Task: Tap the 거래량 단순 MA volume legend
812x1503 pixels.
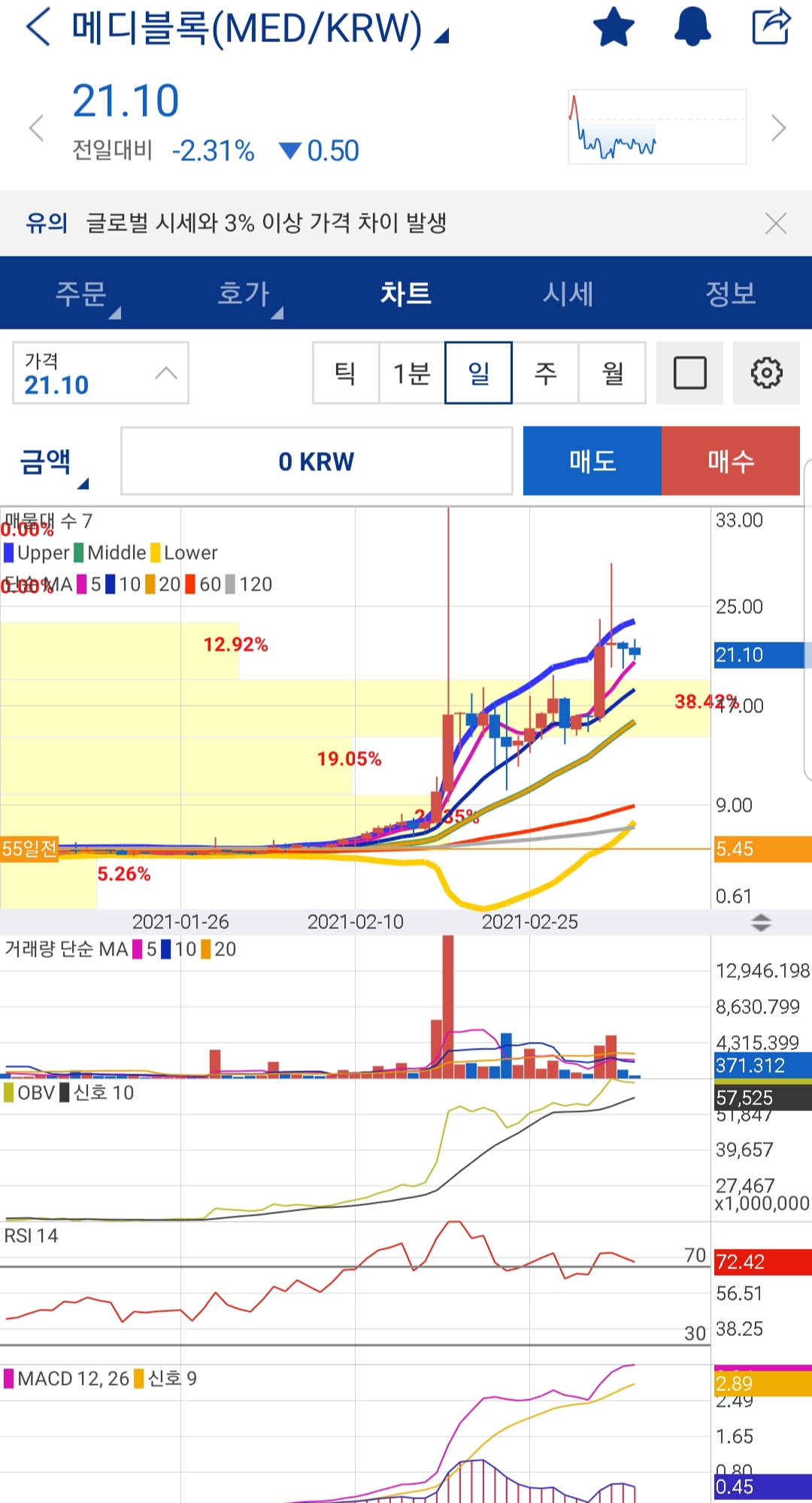Action: click(120, 949)
